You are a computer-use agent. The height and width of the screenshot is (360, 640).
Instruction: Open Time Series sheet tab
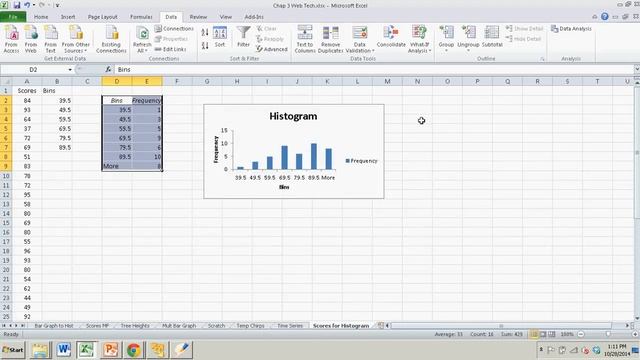[x=290, y=326]
